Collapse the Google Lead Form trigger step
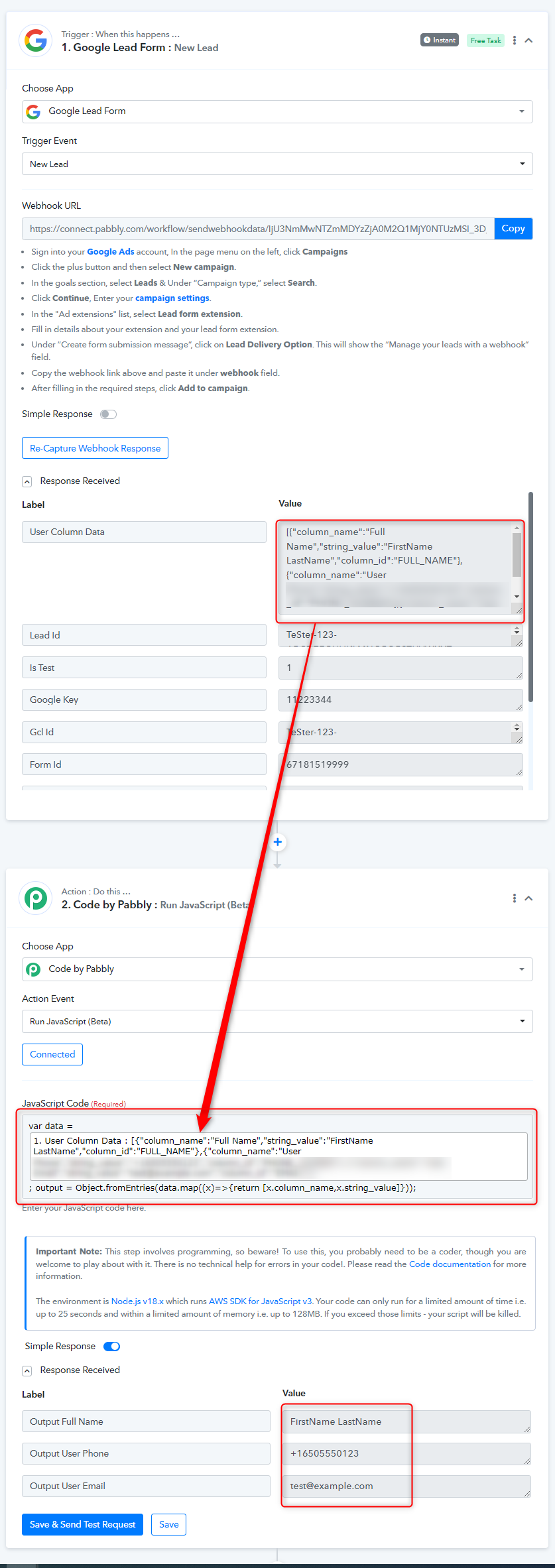The width and height of the screenshot is (555, 1568). pos(528,40)
